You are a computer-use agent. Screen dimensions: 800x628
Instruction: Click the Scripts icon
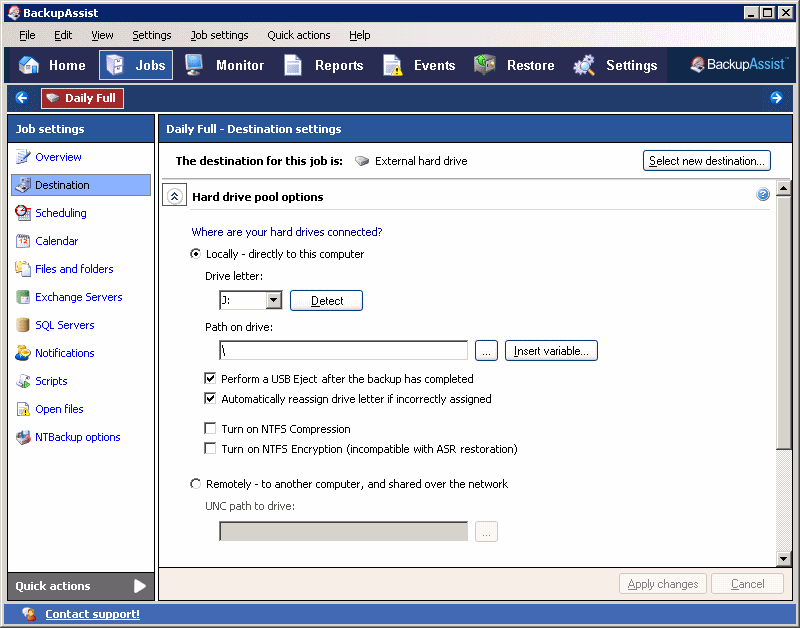point(23,381)
